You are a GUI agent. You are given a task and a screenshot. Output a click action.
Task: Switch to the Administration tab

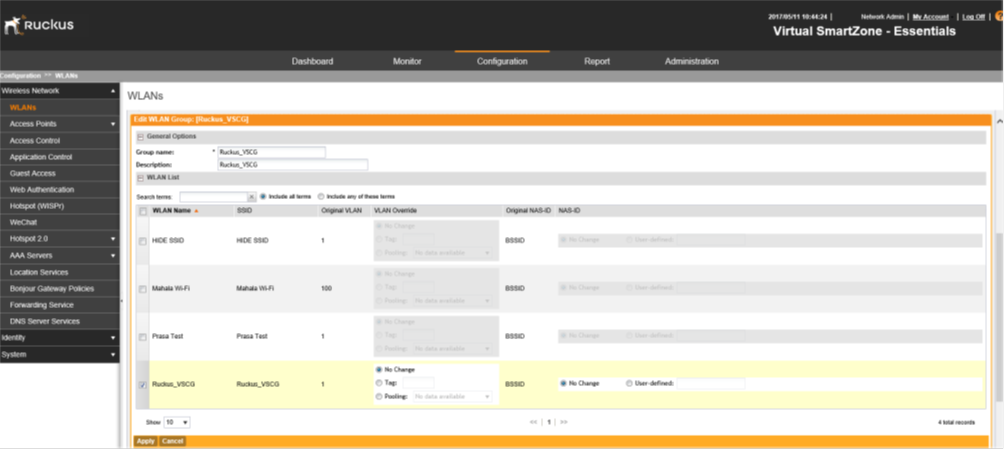tap(691, 61)
